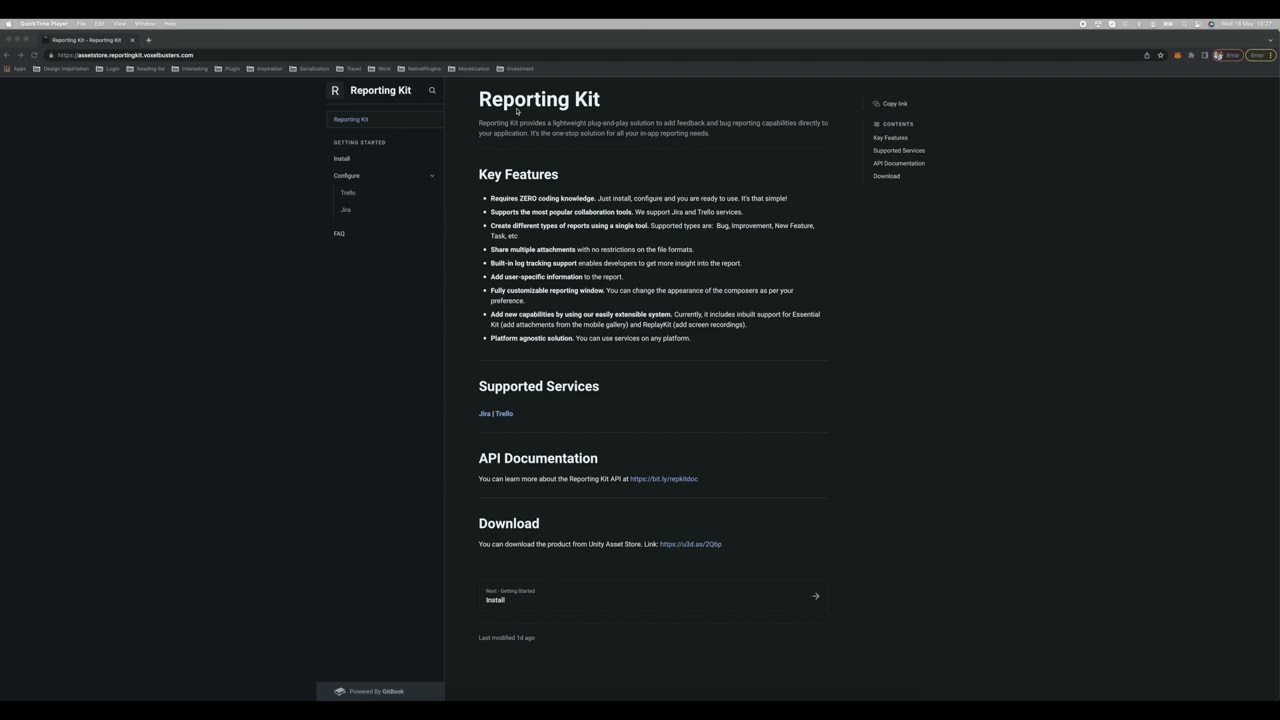Open the browser tab search chevron
Viewport: 1280px width, 720px height.
pyautogui.click(x=1270, y=40)
